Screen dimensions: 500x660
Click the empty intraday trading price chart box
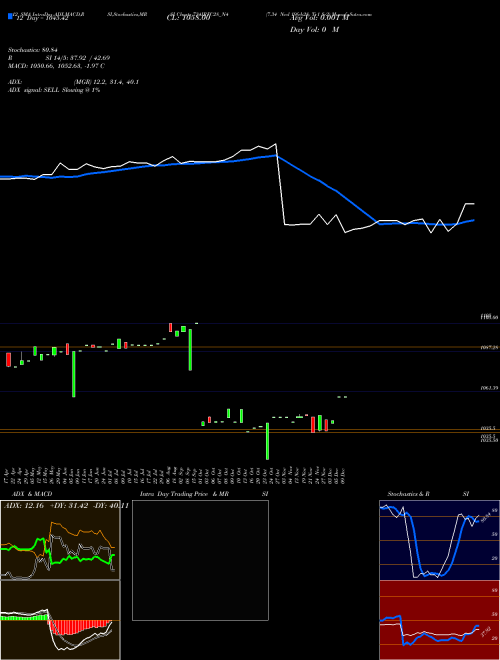[200, 560]
